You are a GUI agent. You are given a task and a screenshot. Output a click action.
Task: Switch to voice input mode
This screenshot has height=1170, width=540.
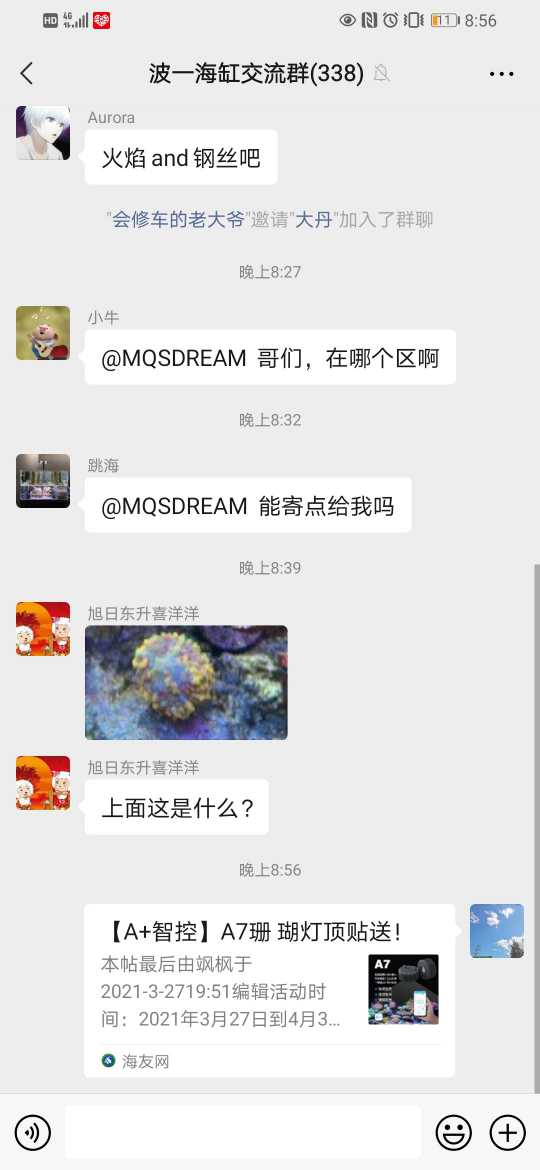(x=32, y=1133)
